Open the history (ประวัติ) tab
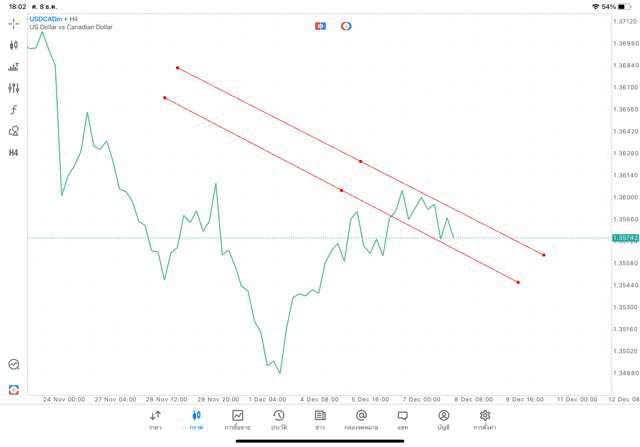640x447 pixels. (x=279, y=420)
